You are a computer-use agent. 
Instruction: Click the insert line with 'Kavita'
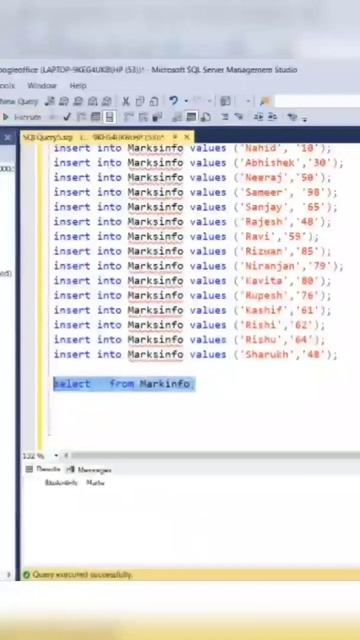193,280
